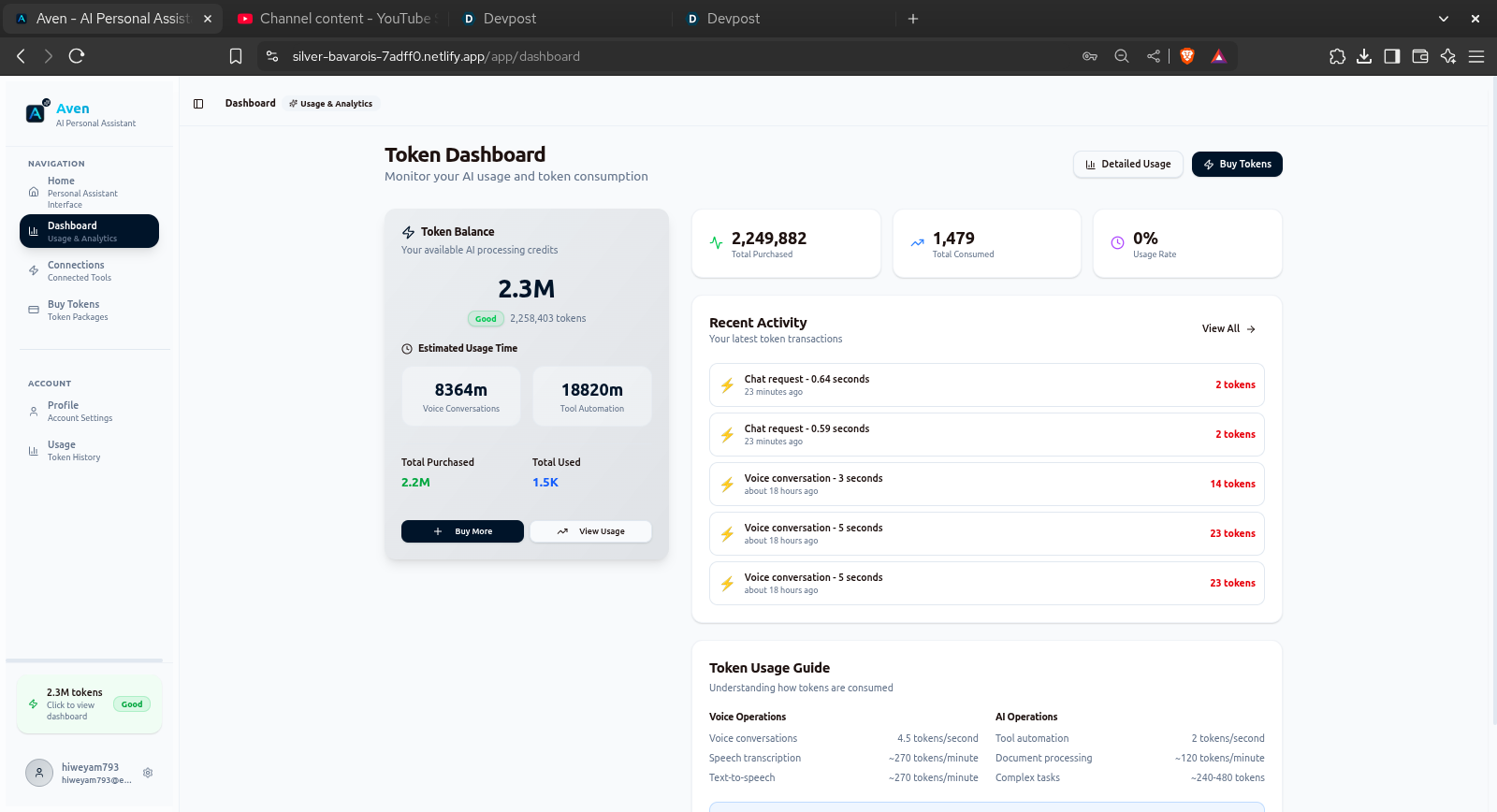Viewport: 1497px width, 812px height.
Task: Click the Dashboard breadcrumb title
Action: pos(250,103)
